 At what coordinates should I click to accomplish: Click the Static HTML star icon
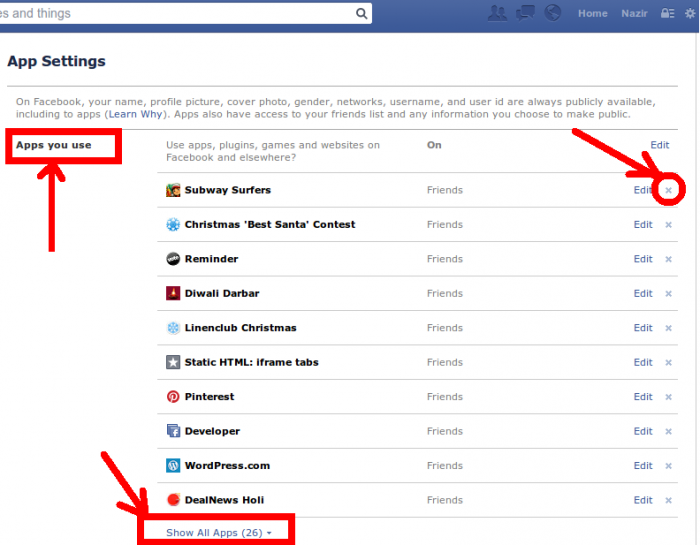click(x=173, y=362)
